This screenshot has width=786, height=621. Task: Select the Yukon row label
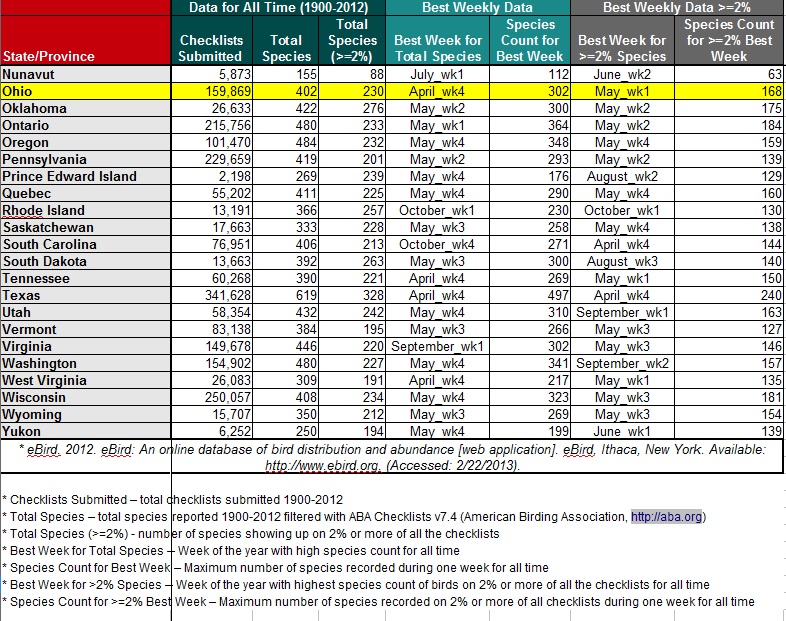pyautogui.click(x=85, y=432)
